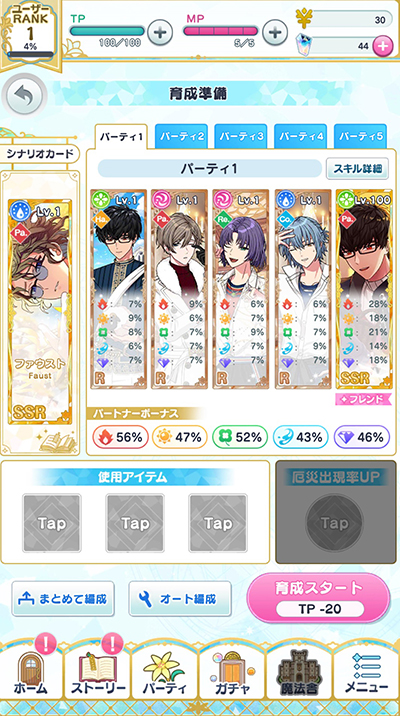Viewport: 400px width, 716px height.
Task: Select the Faust SSR scenario card
Action: (40, 311)
